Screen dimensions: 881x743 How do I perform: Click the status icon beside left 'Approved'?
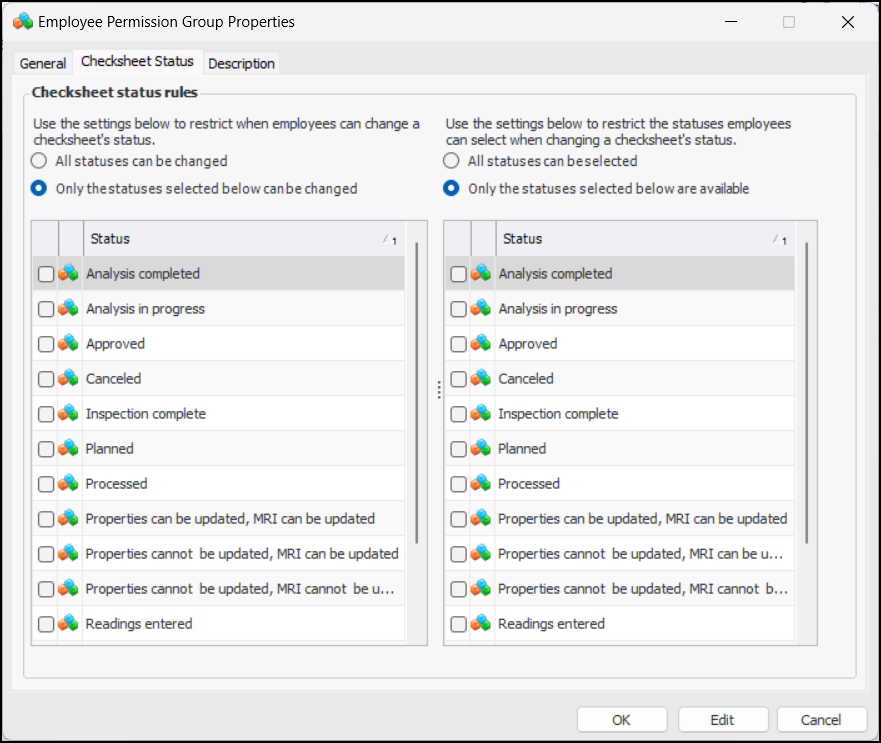(69, 343)
